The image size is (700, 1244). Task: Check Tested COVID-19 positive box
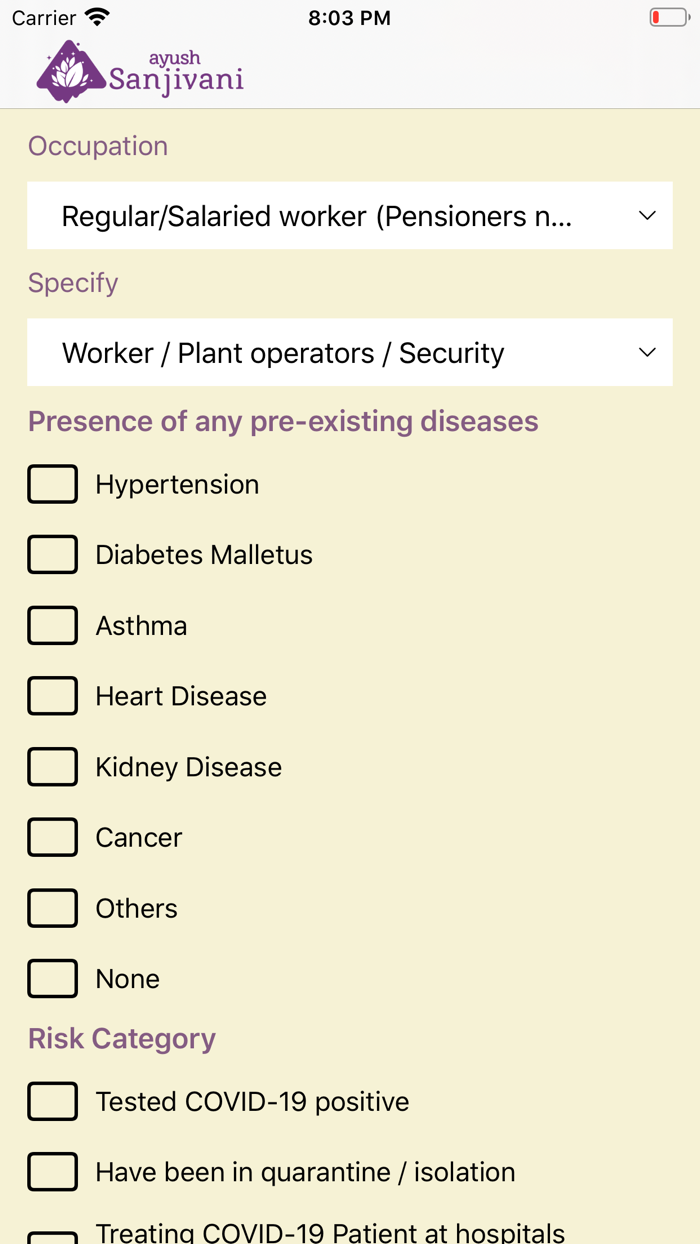(53, 1101)
